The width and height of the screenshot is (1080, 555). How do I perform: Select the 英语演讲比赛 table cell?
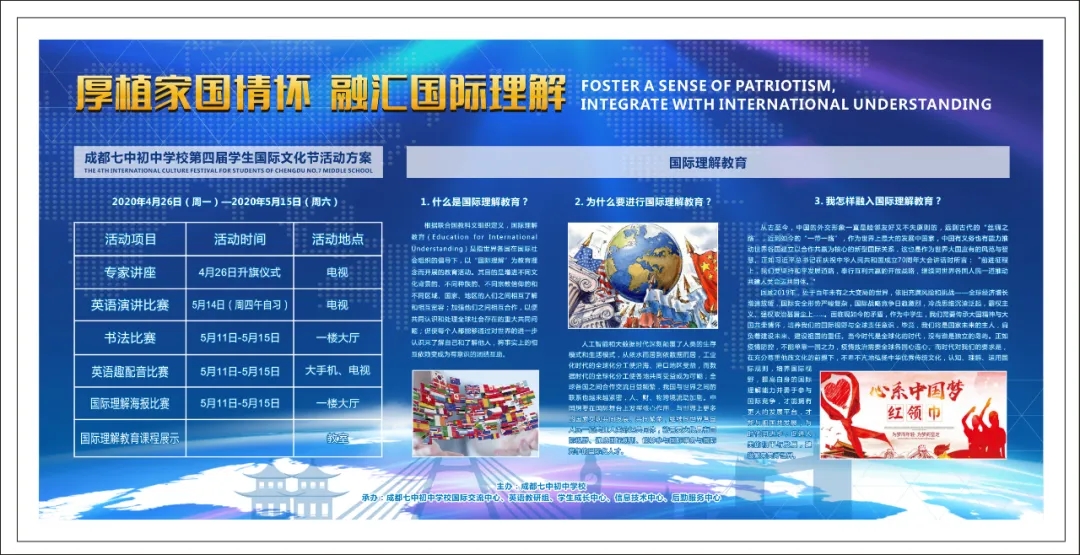click(x=131, y=305)
